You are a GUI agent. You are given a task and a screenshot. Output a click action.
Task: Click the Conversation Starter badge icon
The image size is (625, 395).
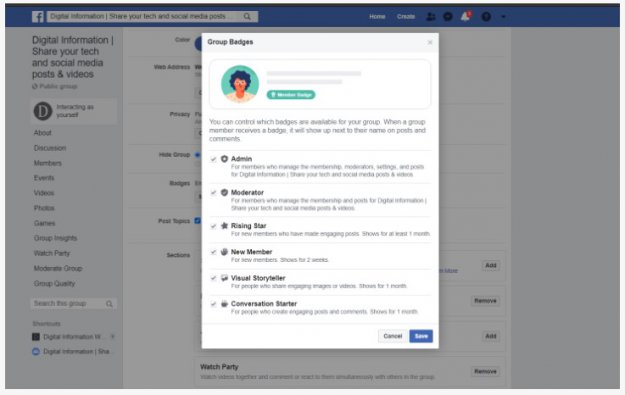point(224,304)
